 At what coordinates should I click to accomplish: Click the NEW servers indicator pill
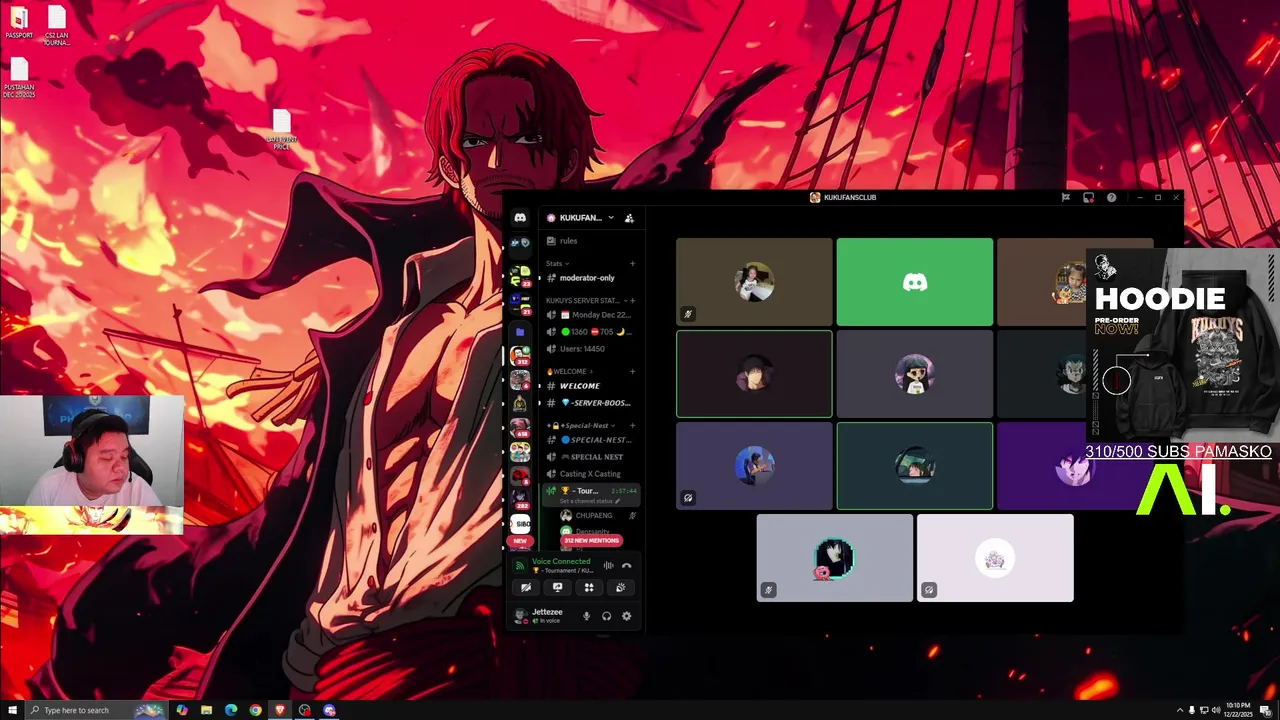(x=520, y=541)
